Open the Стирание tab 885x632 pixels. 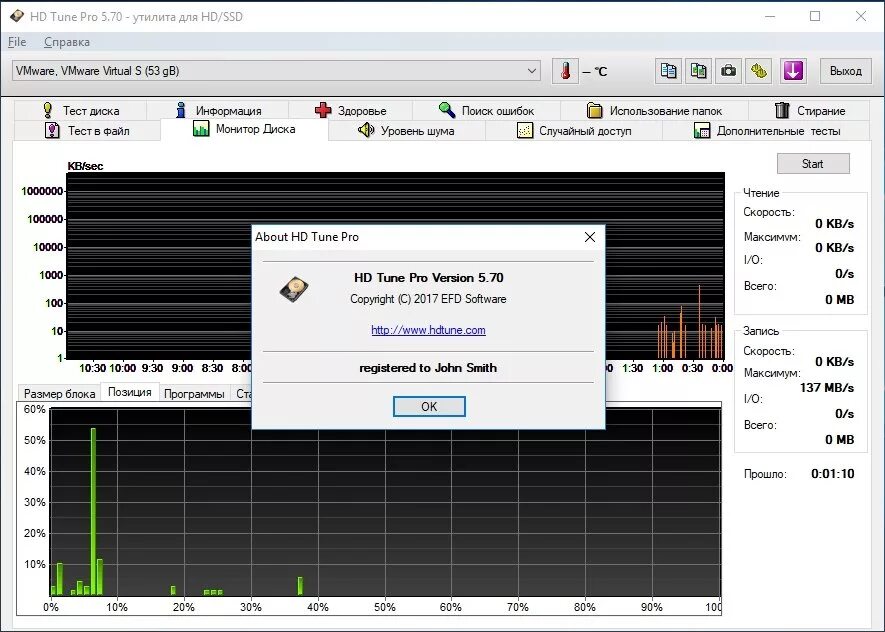[x=809, y=111]
